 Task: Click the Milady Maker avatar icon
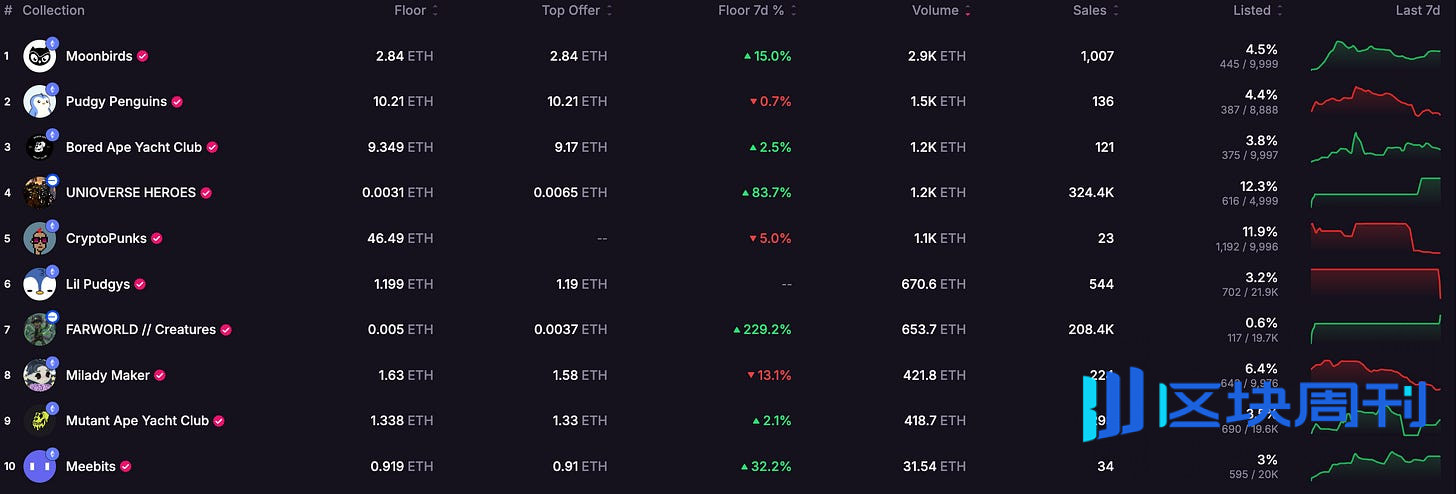tap(40, 376)
